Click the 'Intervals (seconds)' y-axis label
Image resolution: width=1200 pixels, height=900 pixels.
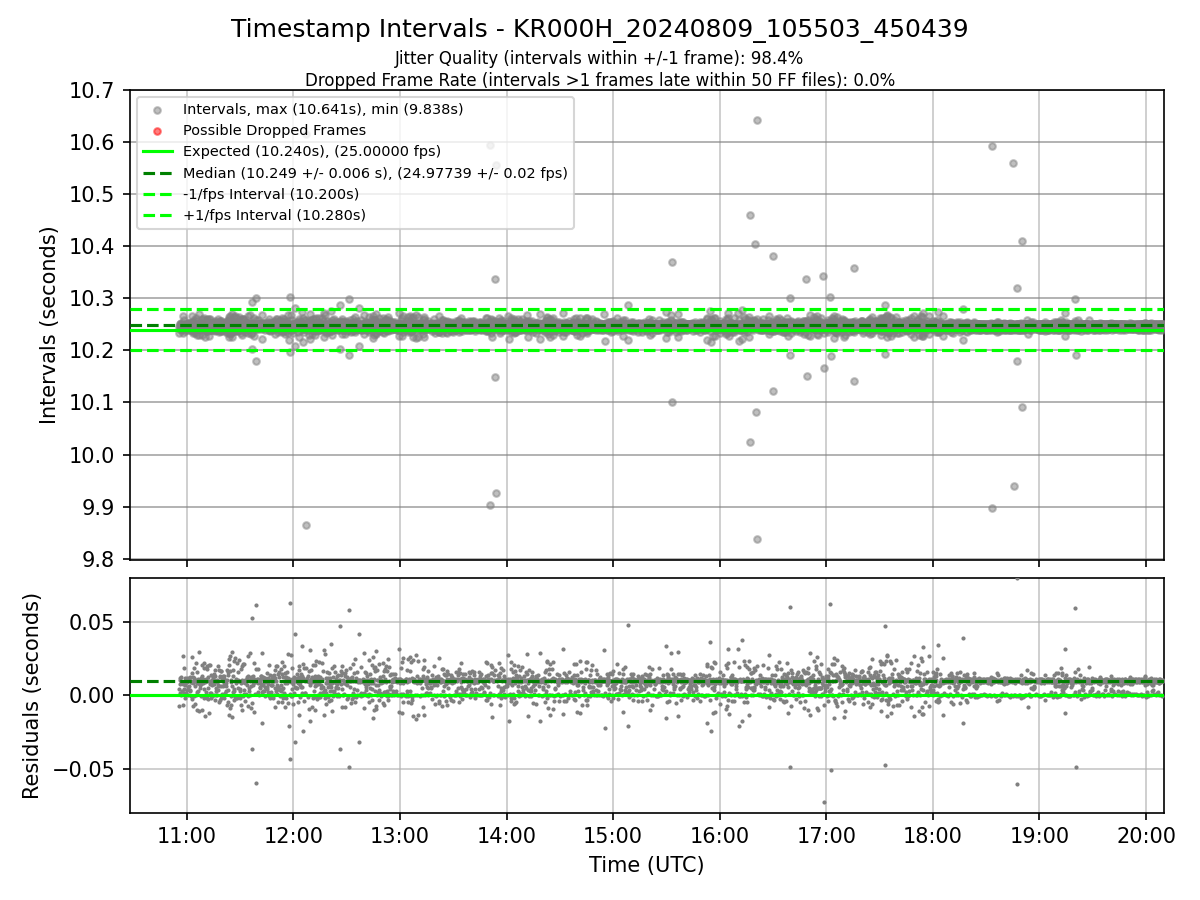[49, 325]
